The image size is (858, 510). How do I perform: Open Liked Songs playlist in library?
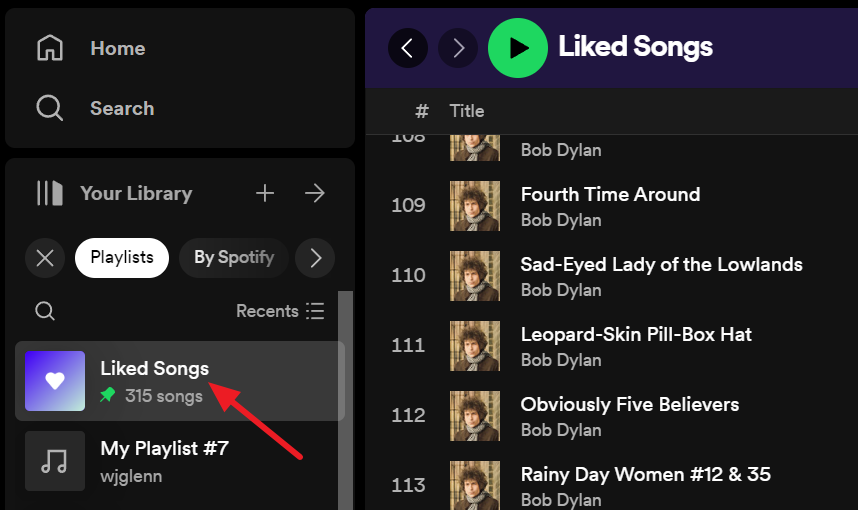coord(155,369)
